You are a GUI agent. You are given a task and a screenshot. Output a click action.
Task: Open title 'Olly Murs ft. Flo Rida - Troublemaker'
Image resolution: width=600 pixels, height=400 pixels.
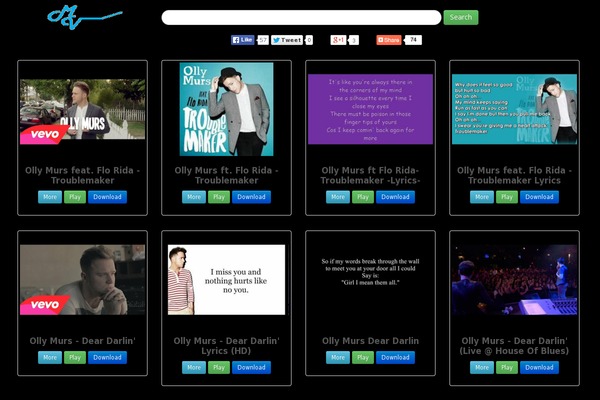[x=227, y=175]
